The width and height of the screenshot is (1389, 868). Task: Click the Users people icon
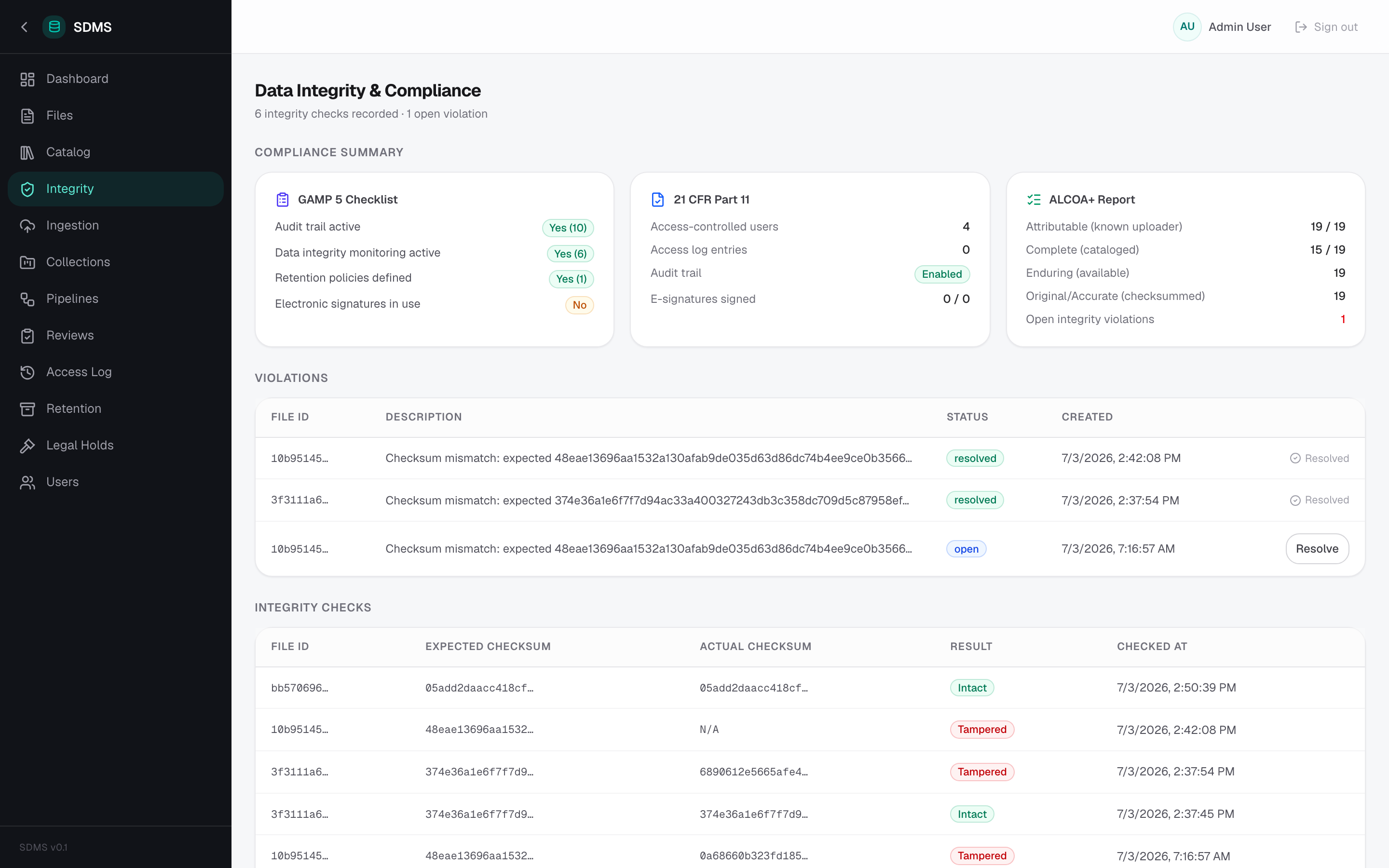click(27, 482)
